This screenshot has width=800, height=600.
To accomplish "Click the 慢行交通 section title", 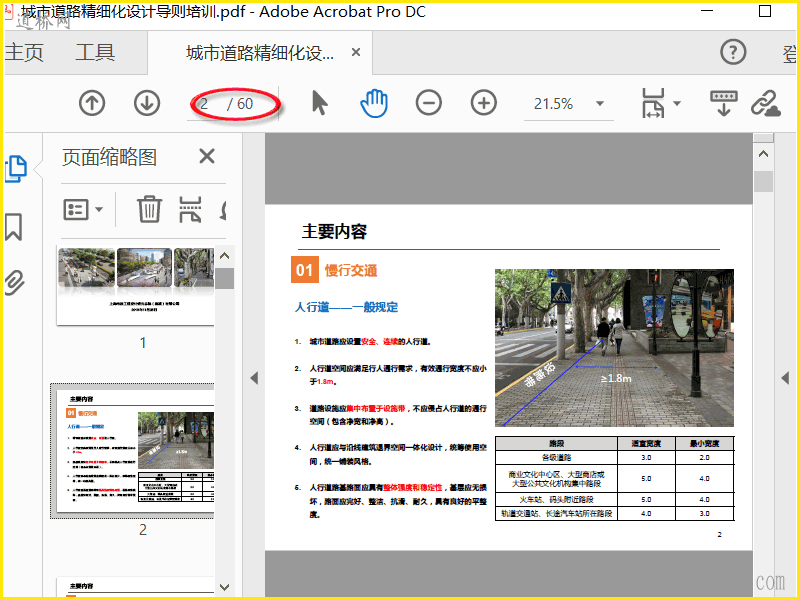I will 351,270.
